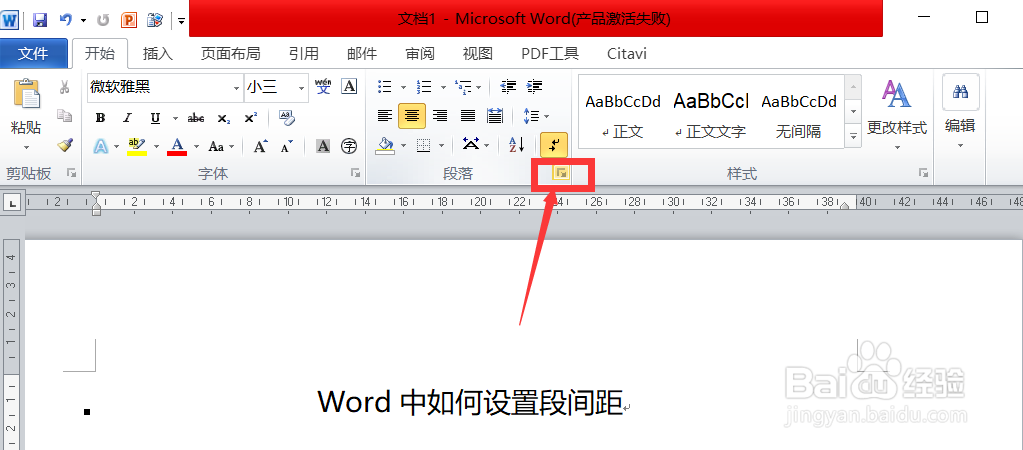The width and height of the screenshot is (1023, 450).
Task: Click the Paste clipboard icon
Action: [x=26, y=94]
